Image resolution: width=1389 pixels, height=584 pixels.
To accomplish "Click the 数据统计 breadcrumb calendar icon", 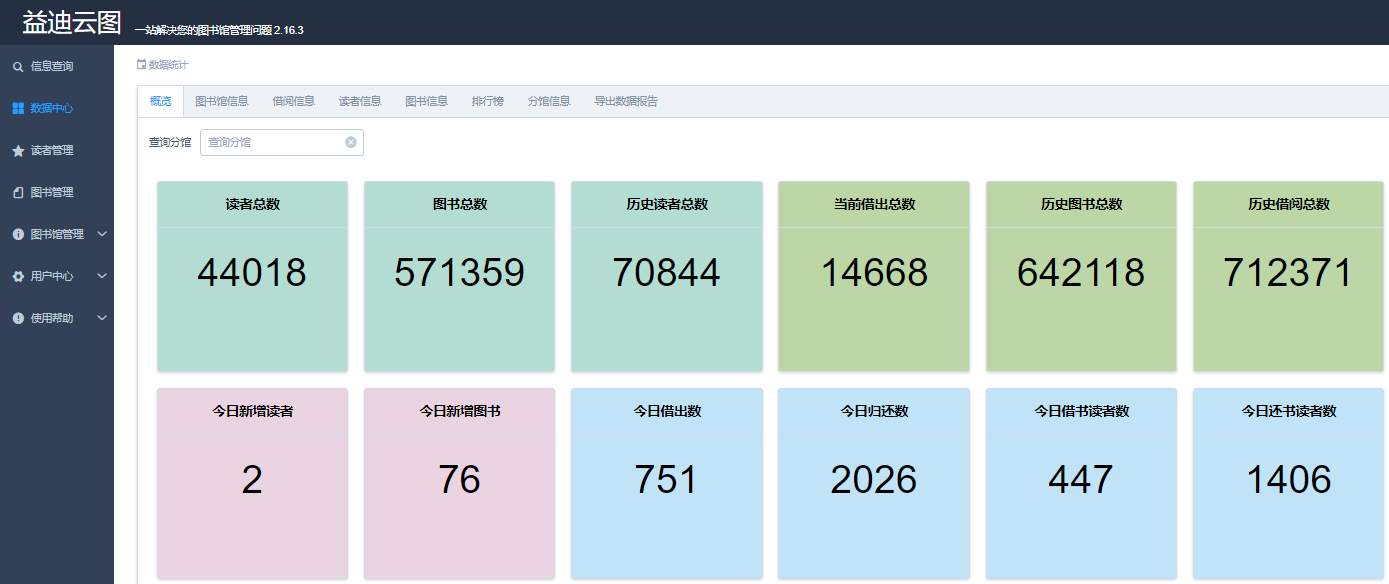I will pyautogui.click(x=142, y=65).
